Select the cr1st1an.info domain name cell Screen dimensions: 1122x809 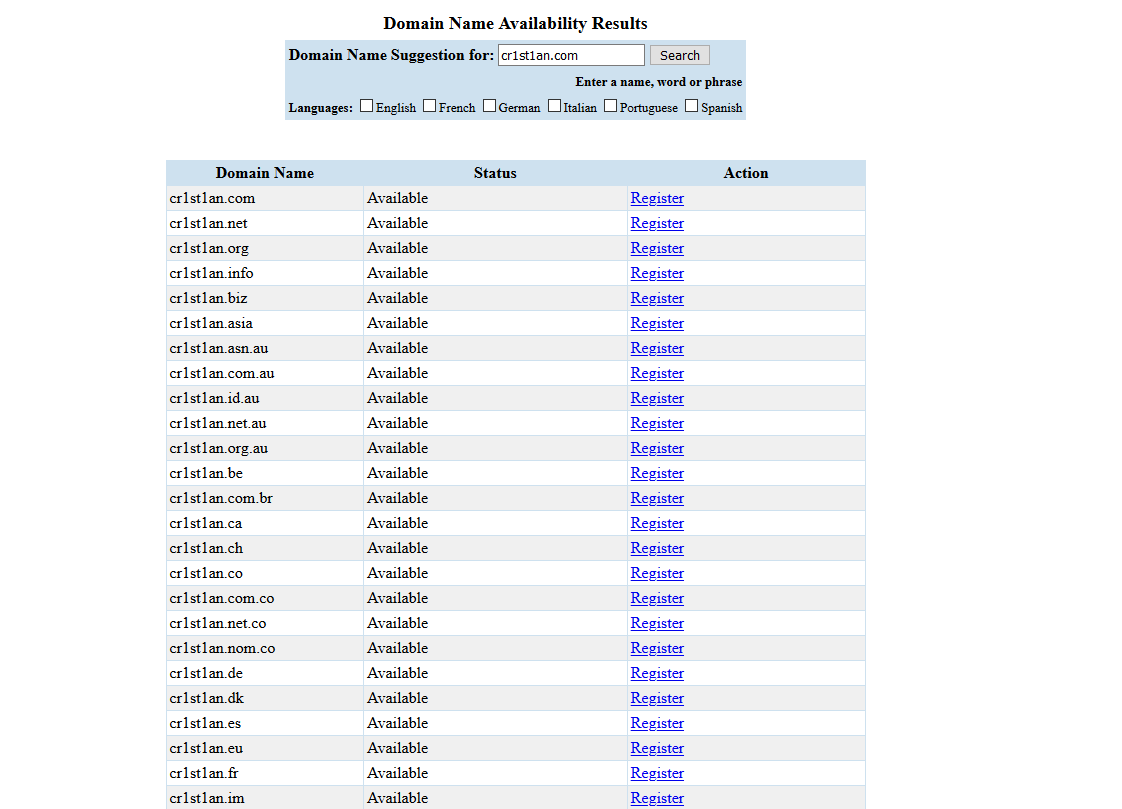click(265, 273)
